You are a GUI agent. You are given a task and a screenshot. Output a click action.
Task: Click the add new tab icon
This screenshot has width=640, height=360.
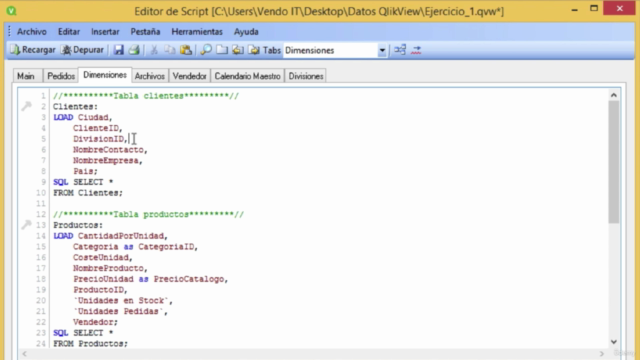[x=222, y=50]
